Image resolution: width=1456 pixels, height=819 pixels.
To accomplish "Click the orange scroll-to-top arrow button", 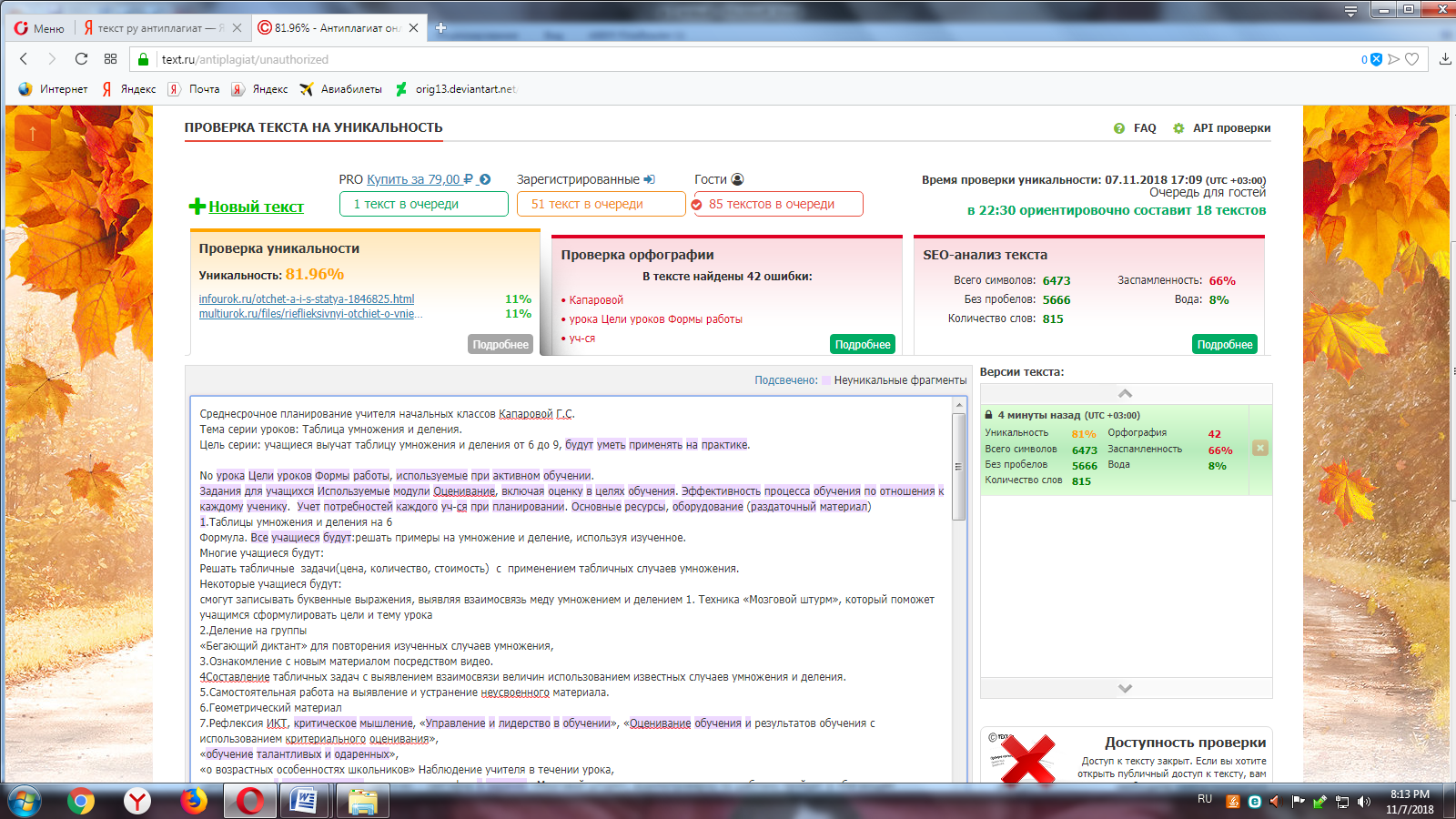I will [33, 134].
